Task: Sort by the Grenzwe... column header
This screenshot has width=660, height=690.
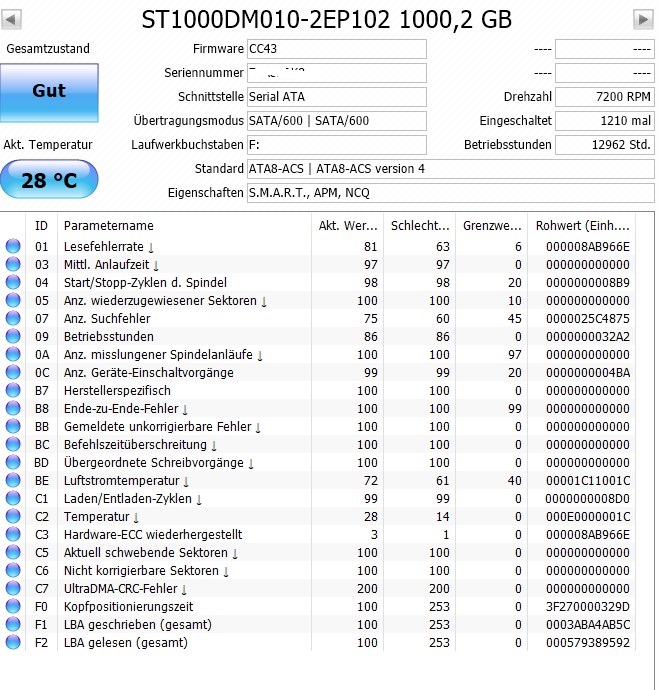Action: click(491, 226)
